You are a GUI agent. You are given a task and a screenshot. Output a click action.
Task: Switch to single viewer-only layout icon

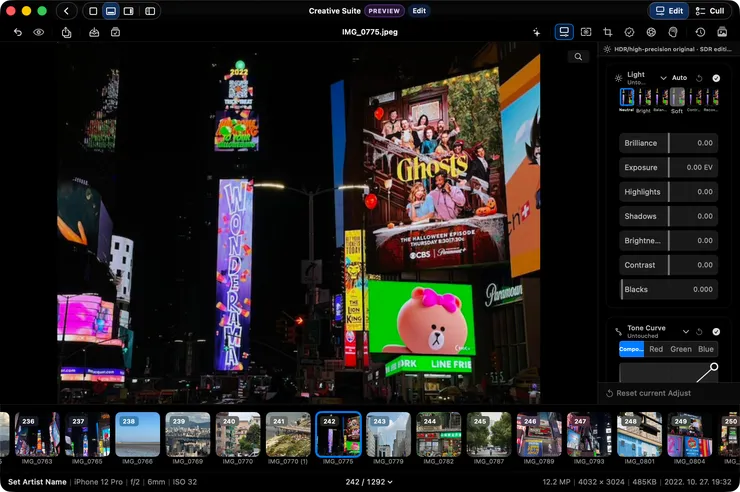(x=93, y=11)
